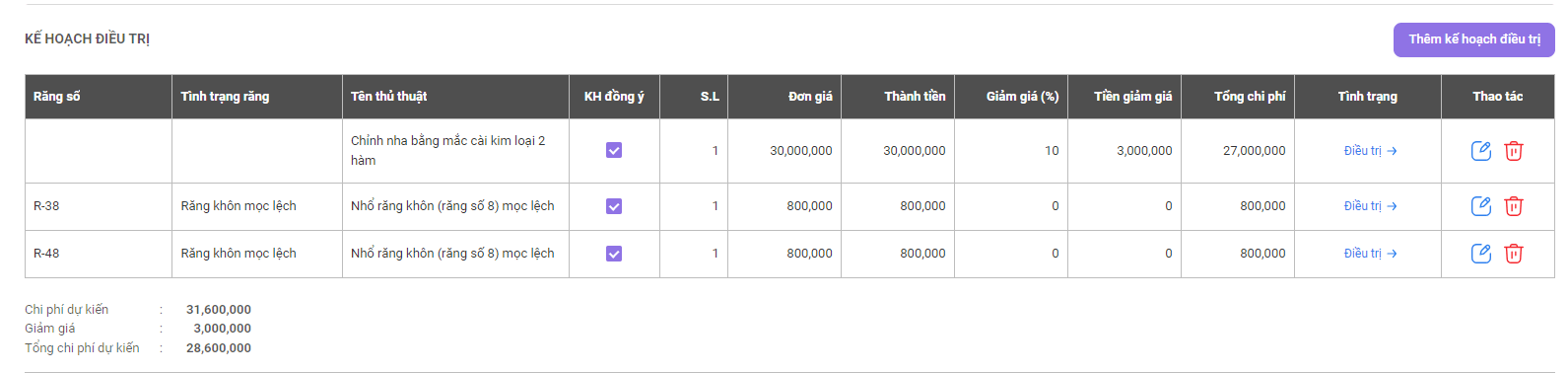1568x373 pixels.
Task: Toggle KH đồng ý checkbox for R-38
Action: point(614,206)
